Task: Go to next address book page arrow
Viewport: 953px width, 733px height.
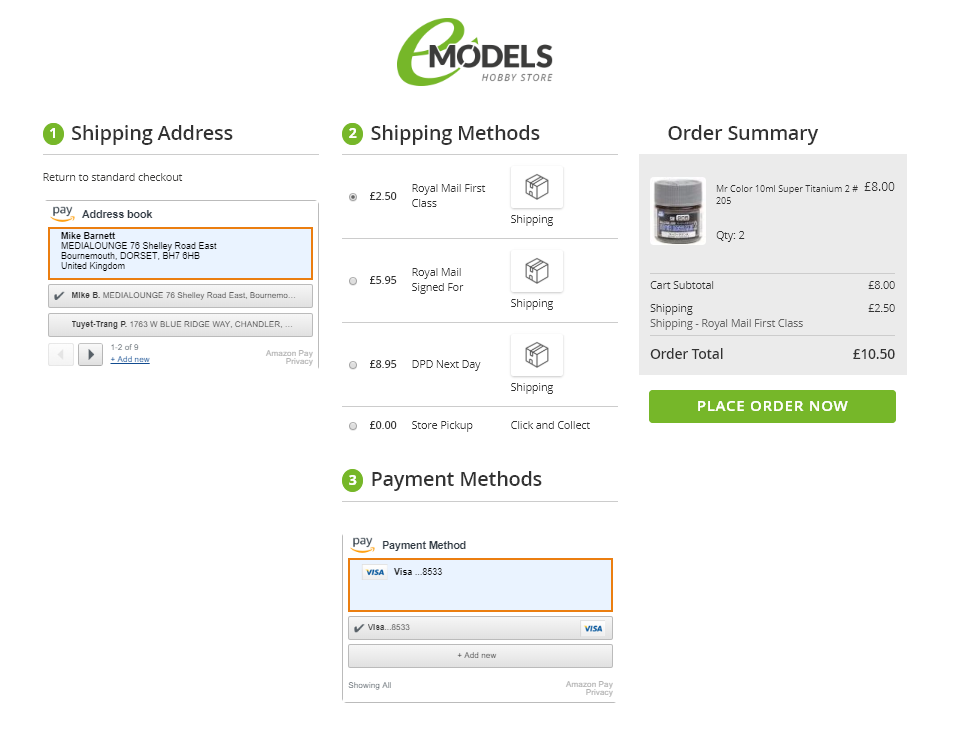Action: pos(91,354)
